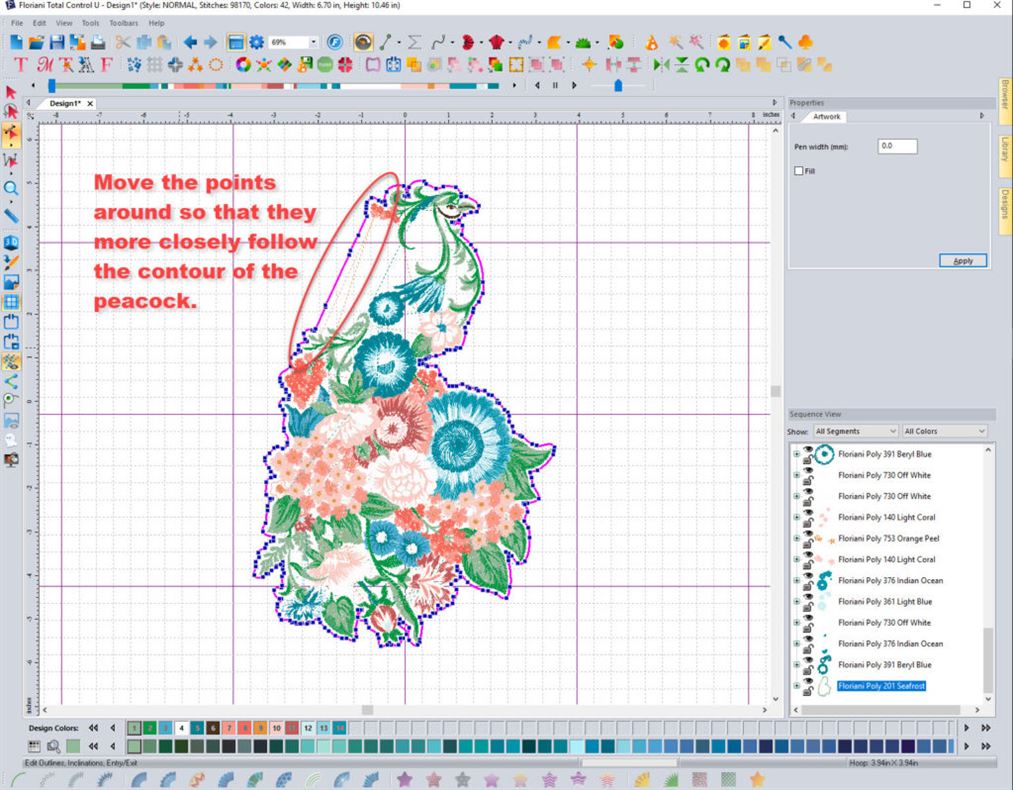Click the Print toolbar icon
This screenshot has width=1013, height=790.
(x=98, y=42)
